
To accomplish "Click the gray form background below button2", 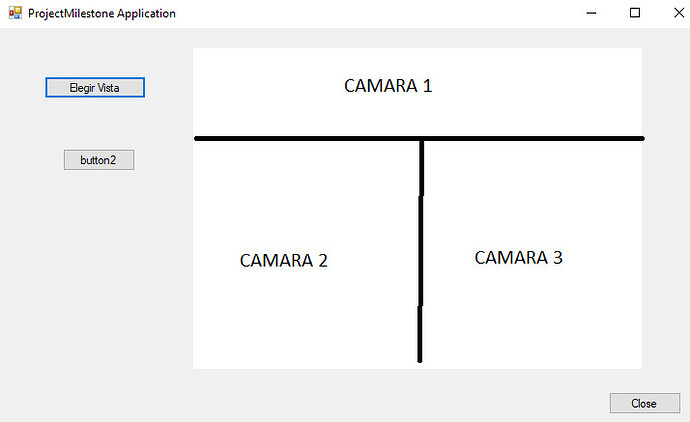I will click(98, 260).
